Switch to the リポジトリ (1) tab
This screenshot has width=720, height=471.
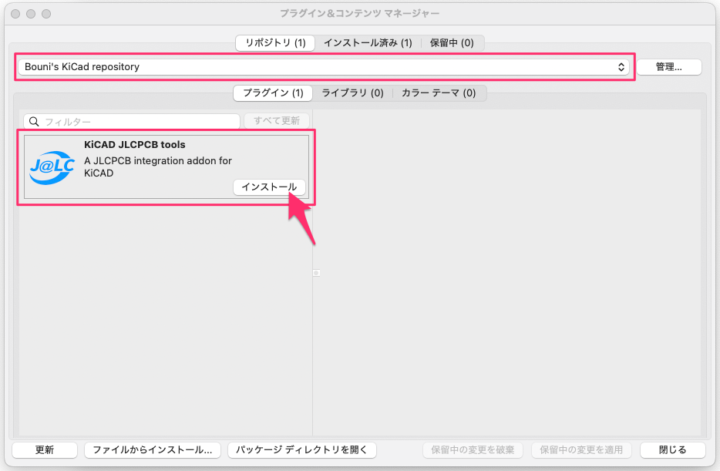275,43
